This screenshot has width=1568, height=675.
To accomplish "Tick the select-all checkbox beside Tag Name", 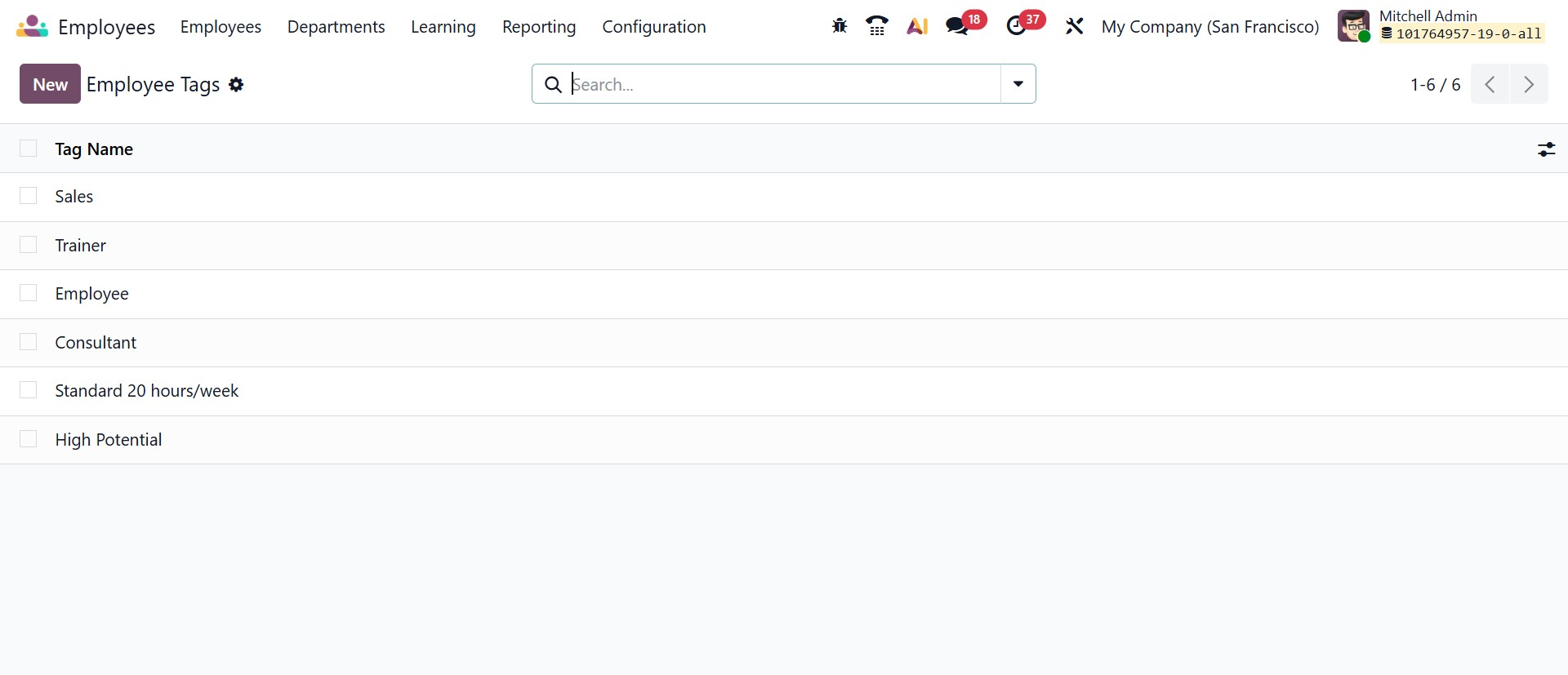I will 29,148.
